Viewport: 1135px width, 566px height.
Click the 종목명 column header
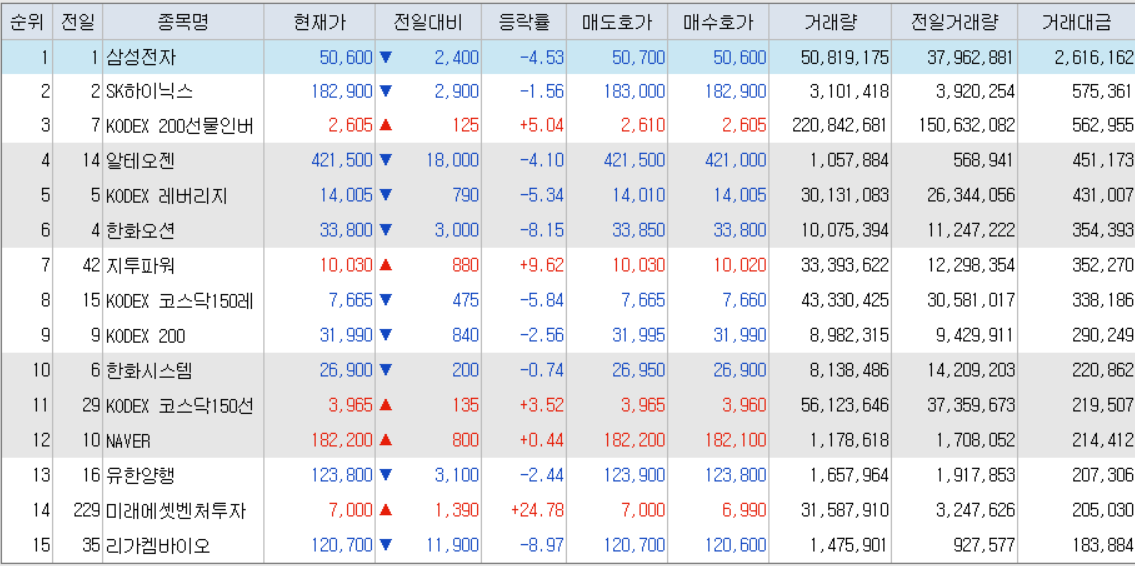pyautogui.click(x=182, y=22)
